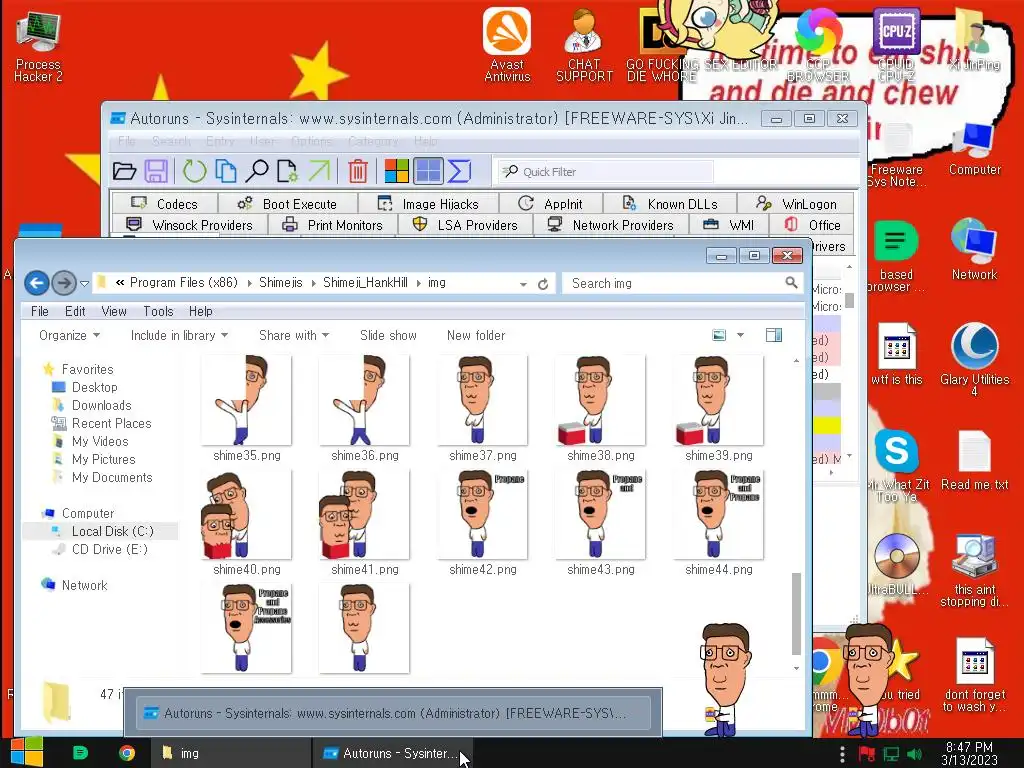
Task: Open the Avast Antivirus desktop icon
Action: 507,44
